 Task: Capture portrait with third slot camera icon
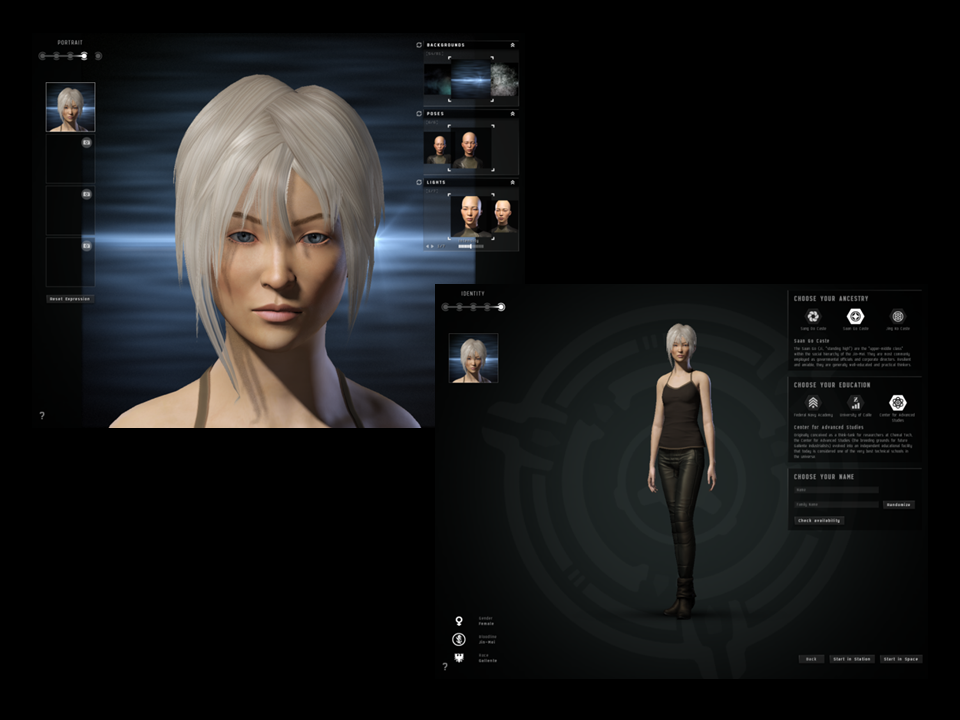[87, 194]
